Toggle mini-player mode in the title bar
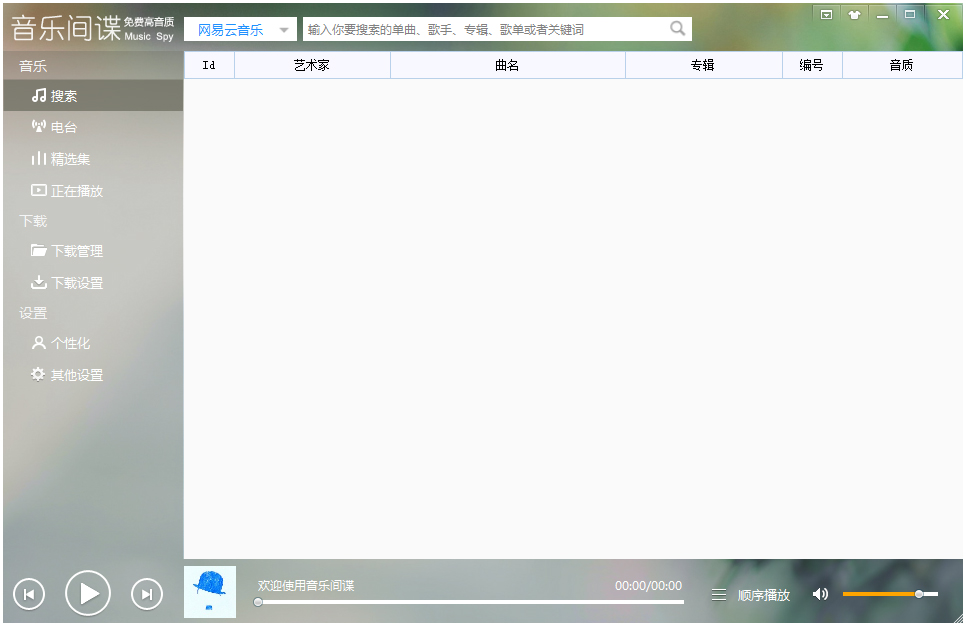 827,15
